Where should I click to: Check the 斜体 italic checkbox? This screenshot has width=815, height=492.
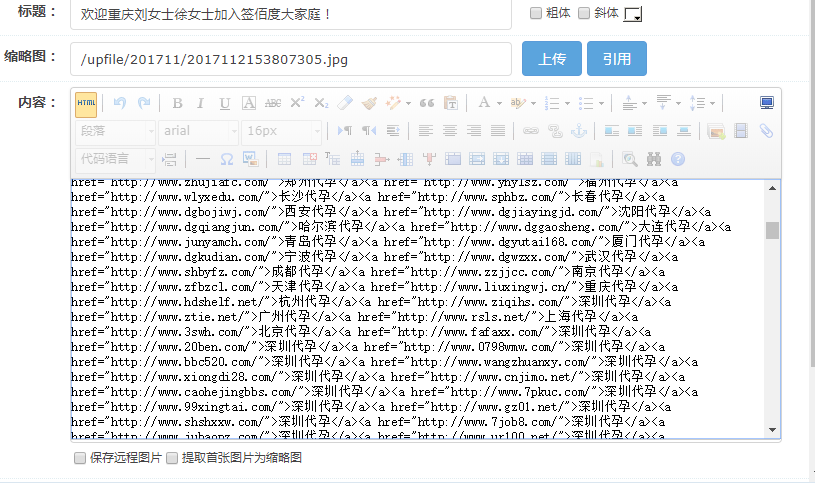coord(584,14)
